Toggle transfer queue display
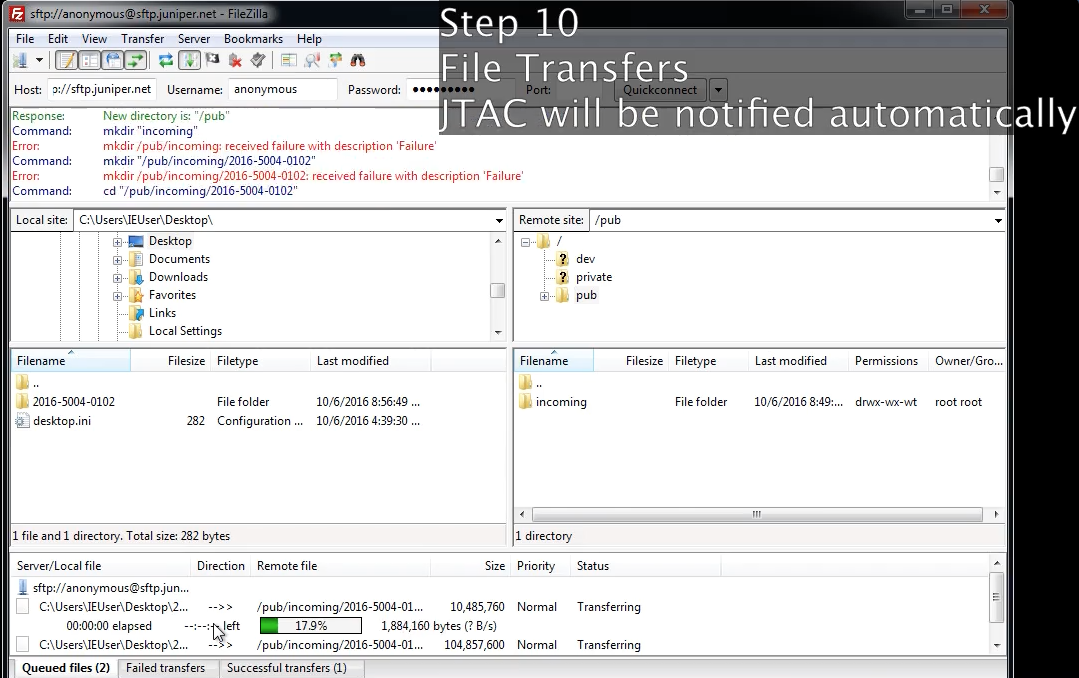Screen dimensions: 1079x678 [x=136, y=61]
